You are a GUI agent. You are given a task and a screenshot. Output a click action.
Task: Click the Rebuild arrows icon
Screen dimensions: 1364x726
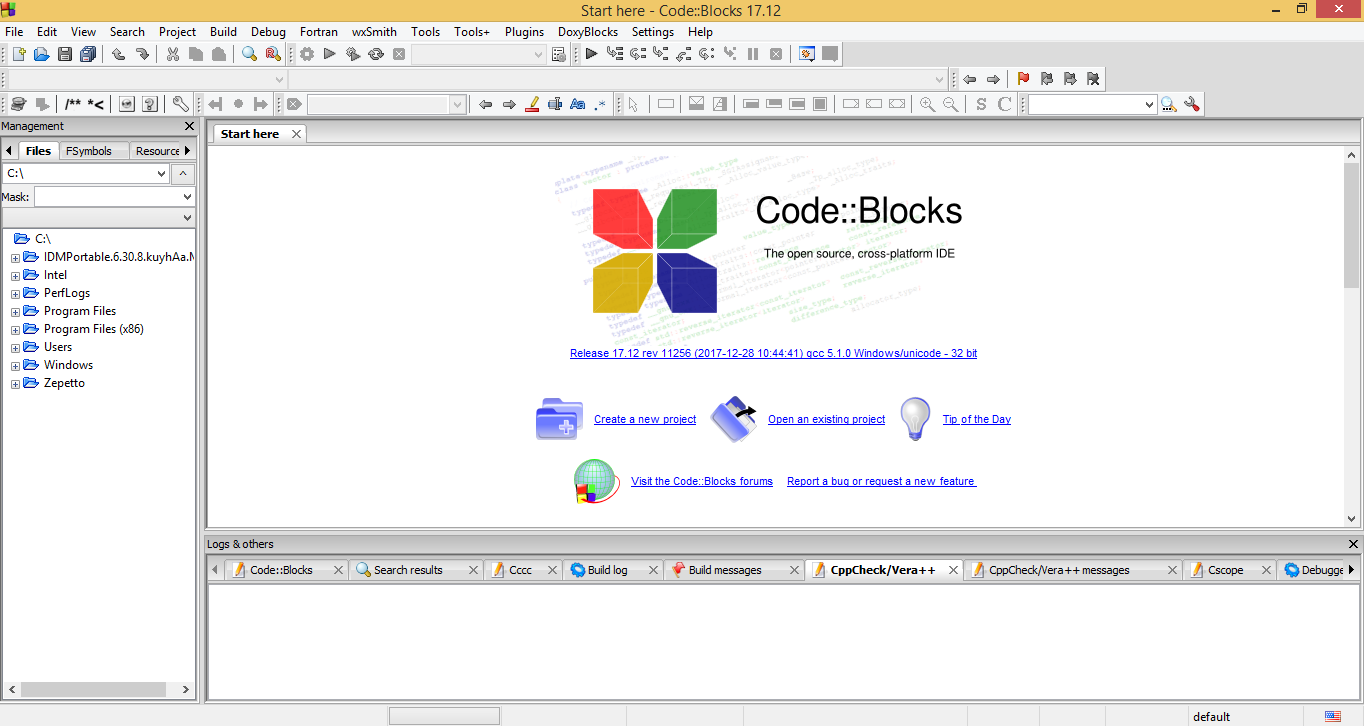[x=376, y=54]
